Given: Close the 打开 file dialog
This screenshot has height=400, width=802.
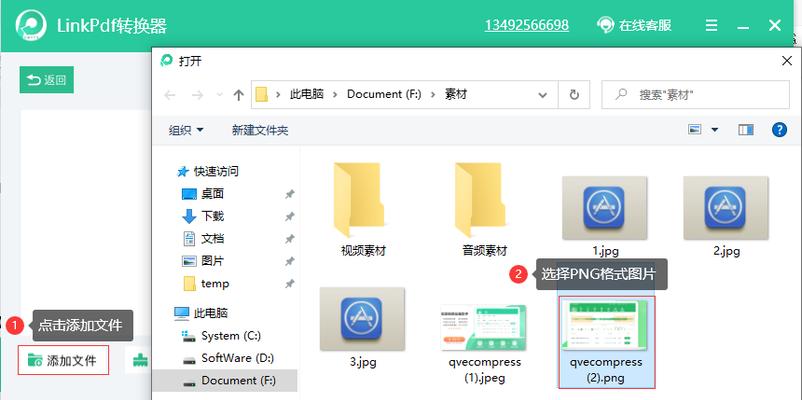Looking at the screenshot, I should 787,61.
